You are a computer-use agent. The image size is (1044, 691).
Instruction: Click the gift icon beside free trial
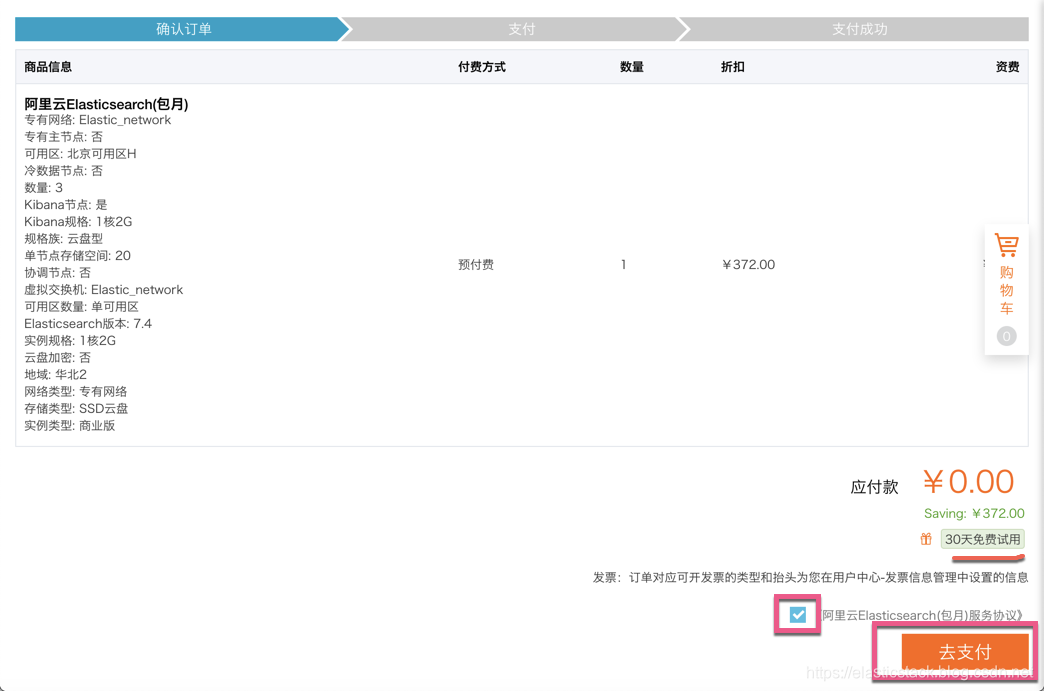pos(925,539)
